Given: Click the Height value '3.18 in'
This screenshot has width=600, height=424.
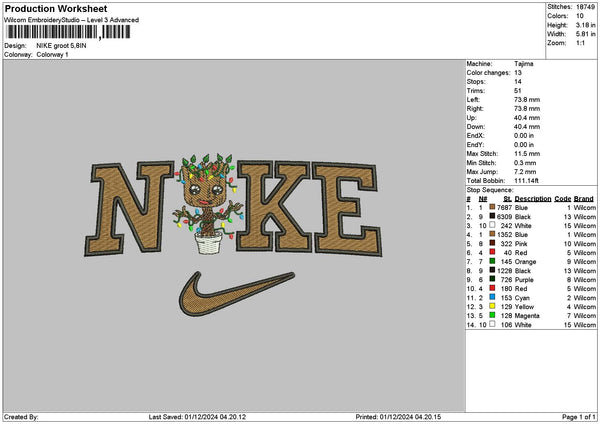Looking at the screenshot, I should pos(585,25).
